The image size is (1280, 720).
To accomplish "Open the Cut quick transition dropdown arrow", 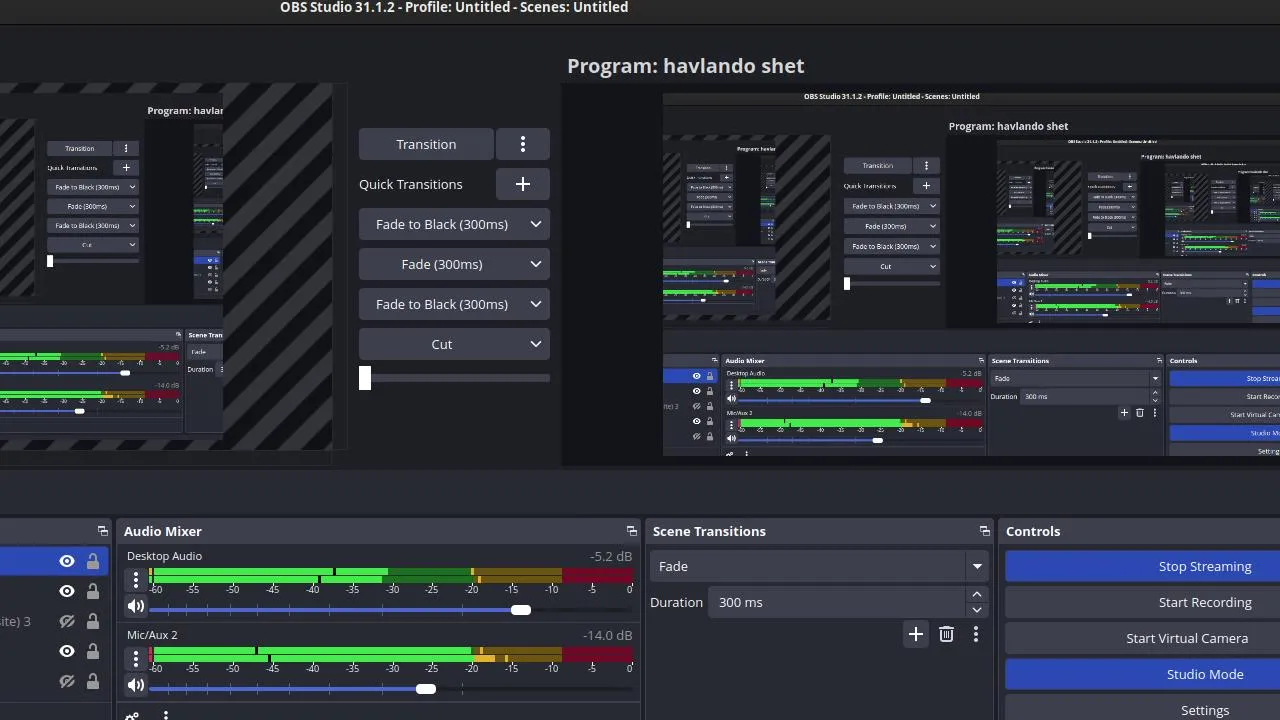I will coord(536,344).
